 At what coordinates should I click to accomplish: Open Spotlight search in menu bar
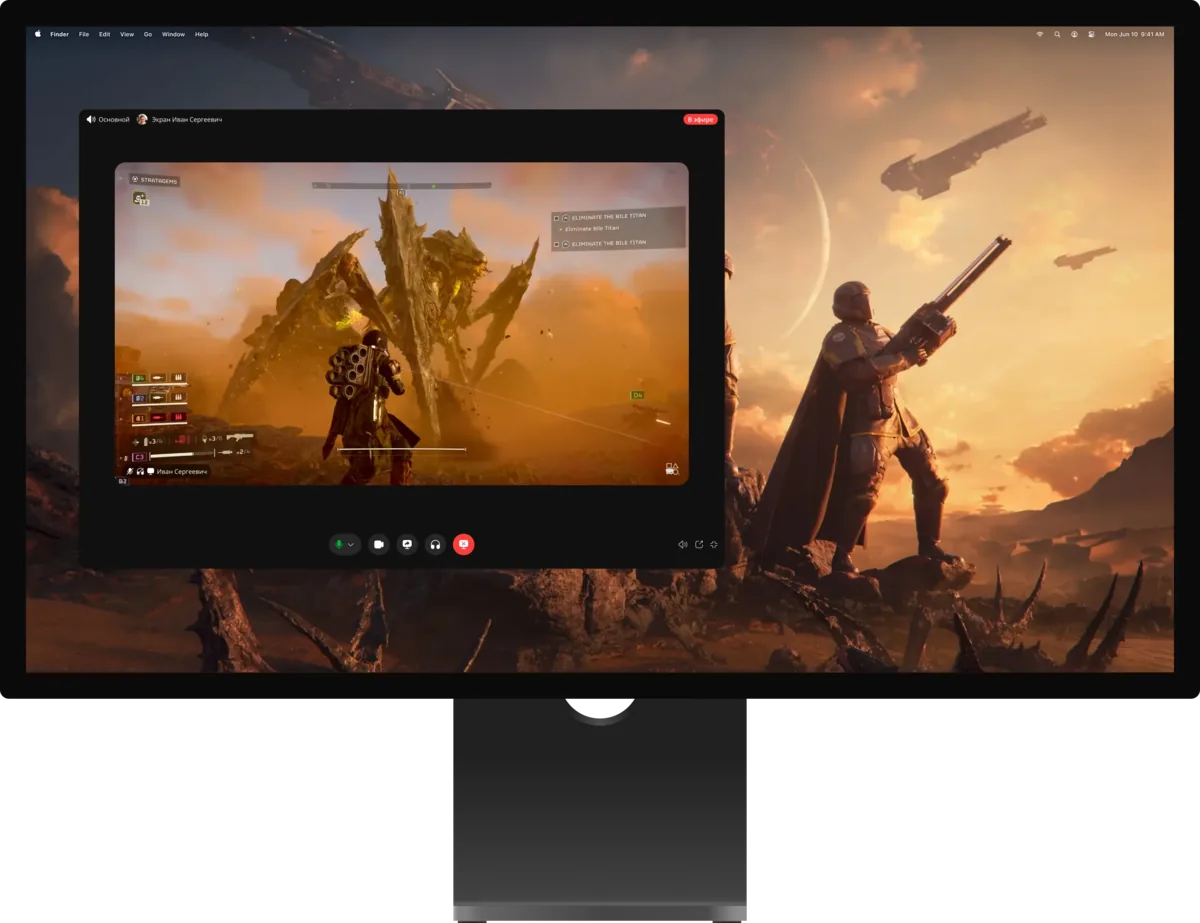(x=1057, y=34)
